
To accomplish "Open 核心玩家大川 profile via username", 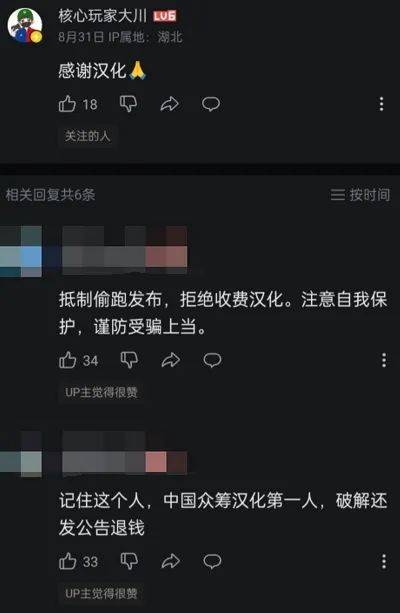I will (102, 16).
